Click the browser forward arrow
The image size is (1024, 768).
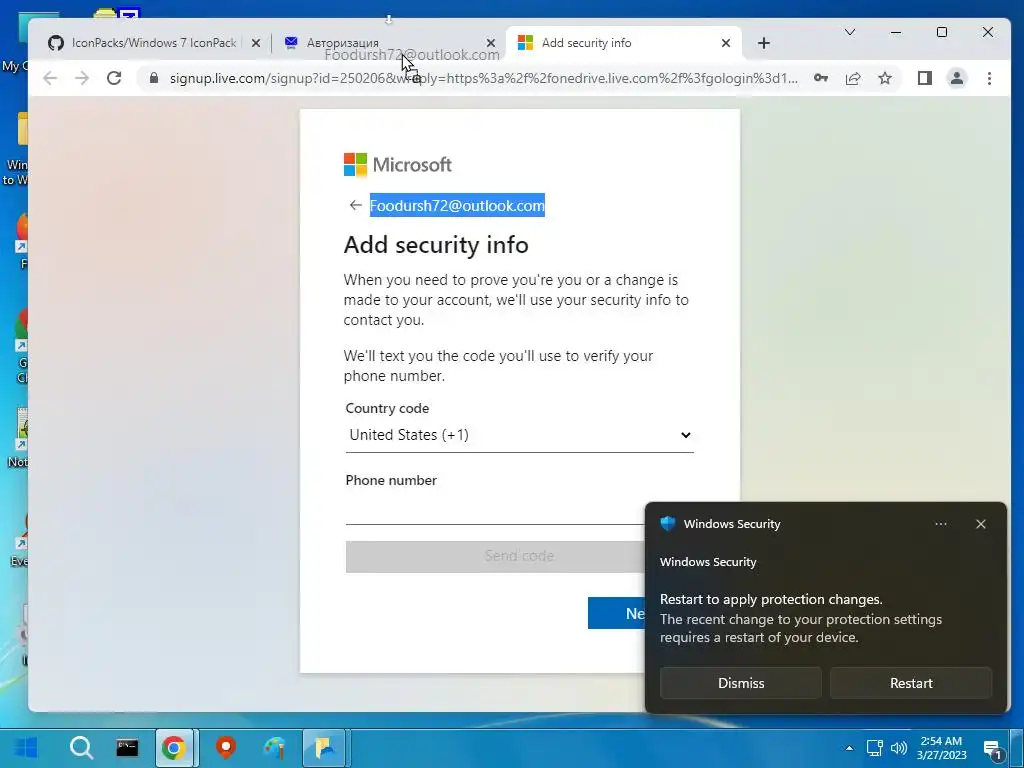click(x=82, y=78)
